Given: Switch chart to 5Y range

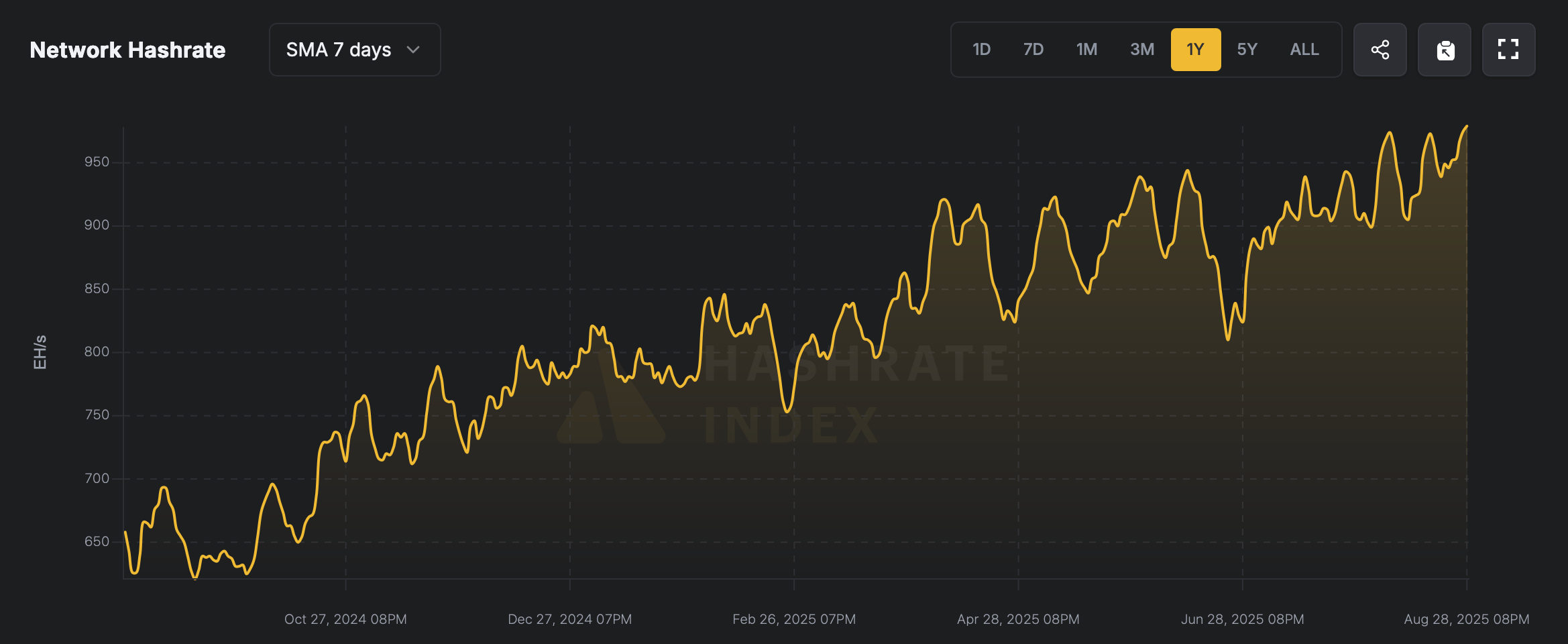Looking at the screenshot, I should (1247, 50).
